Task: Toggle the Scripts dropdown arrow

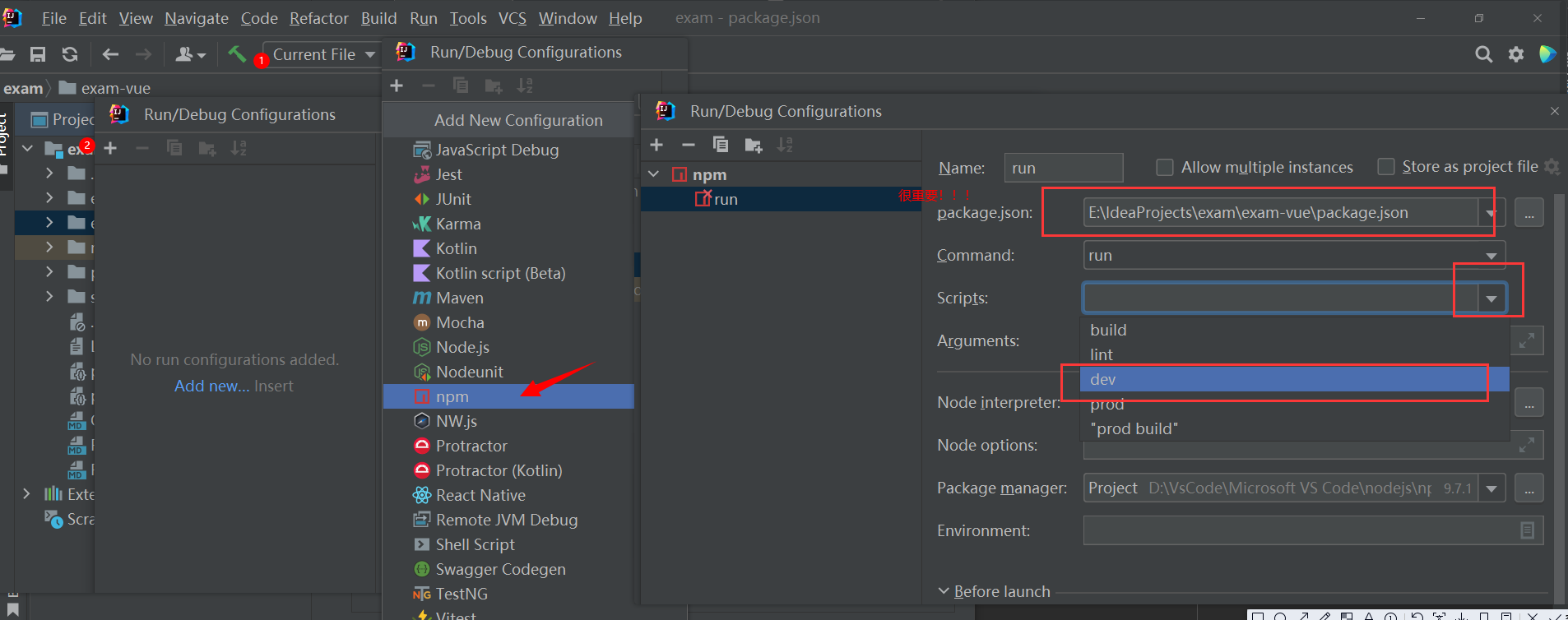Action: (1491, 298)
